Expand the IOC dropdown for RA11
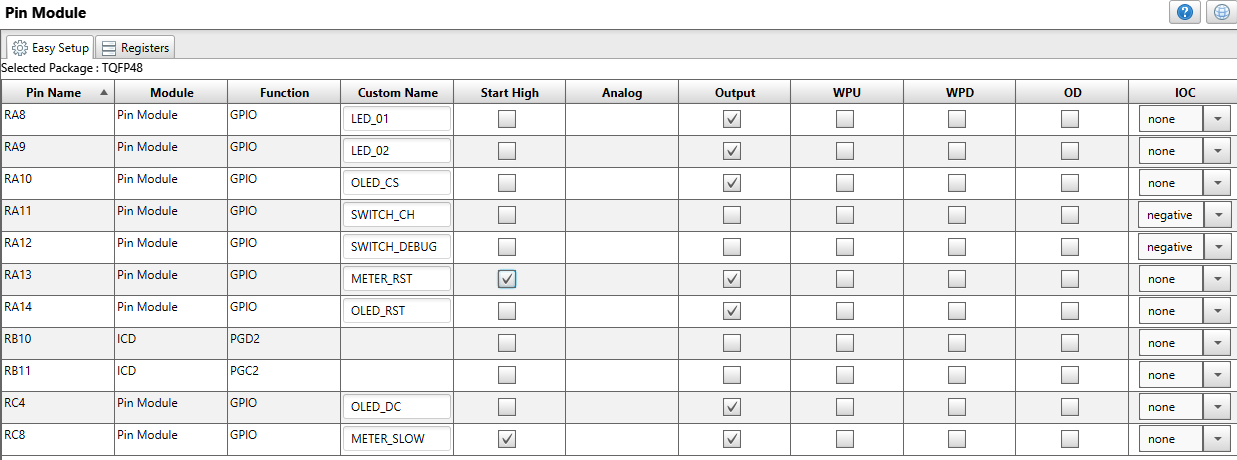 [x=1217, y=215]
